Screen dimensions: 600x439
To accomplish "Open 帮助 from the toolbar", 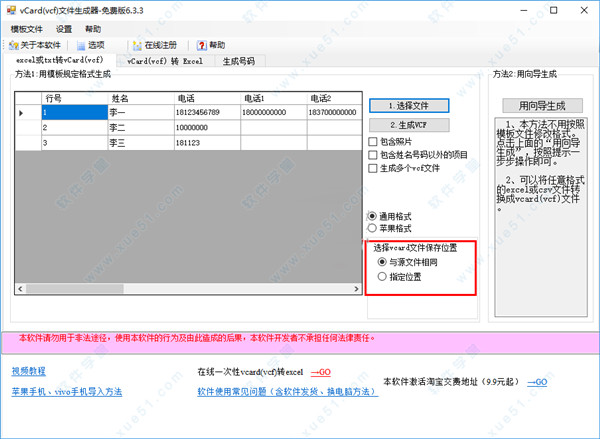I will [211, 45].
